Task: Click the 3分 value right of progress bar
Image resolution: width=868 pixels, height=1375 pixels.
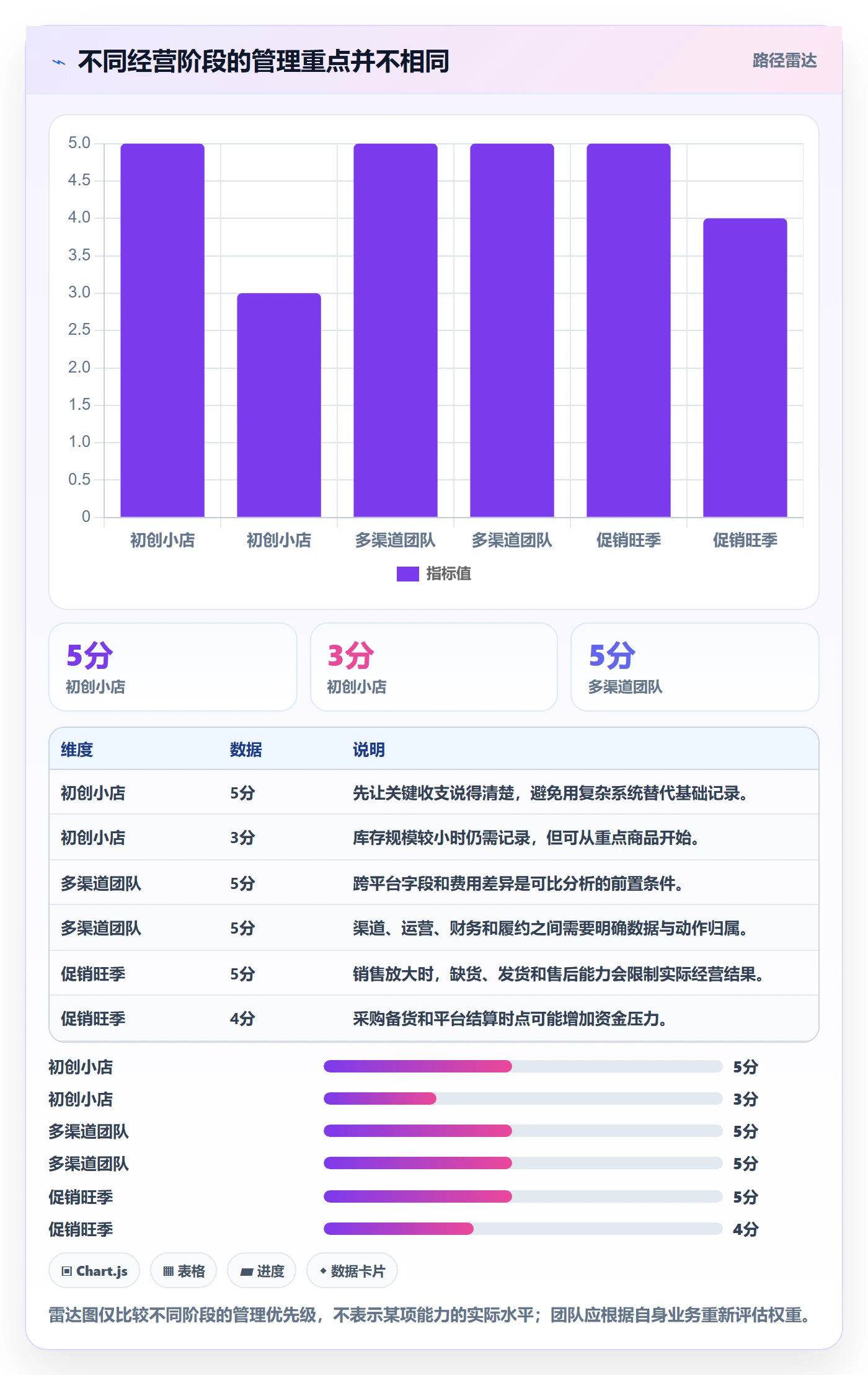Action: [x=746, y=1099]
